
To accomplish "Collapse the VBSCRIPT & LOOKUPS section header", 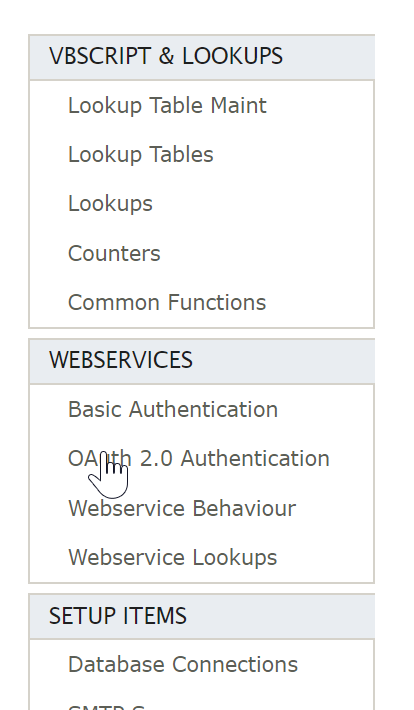I will 202,57.
